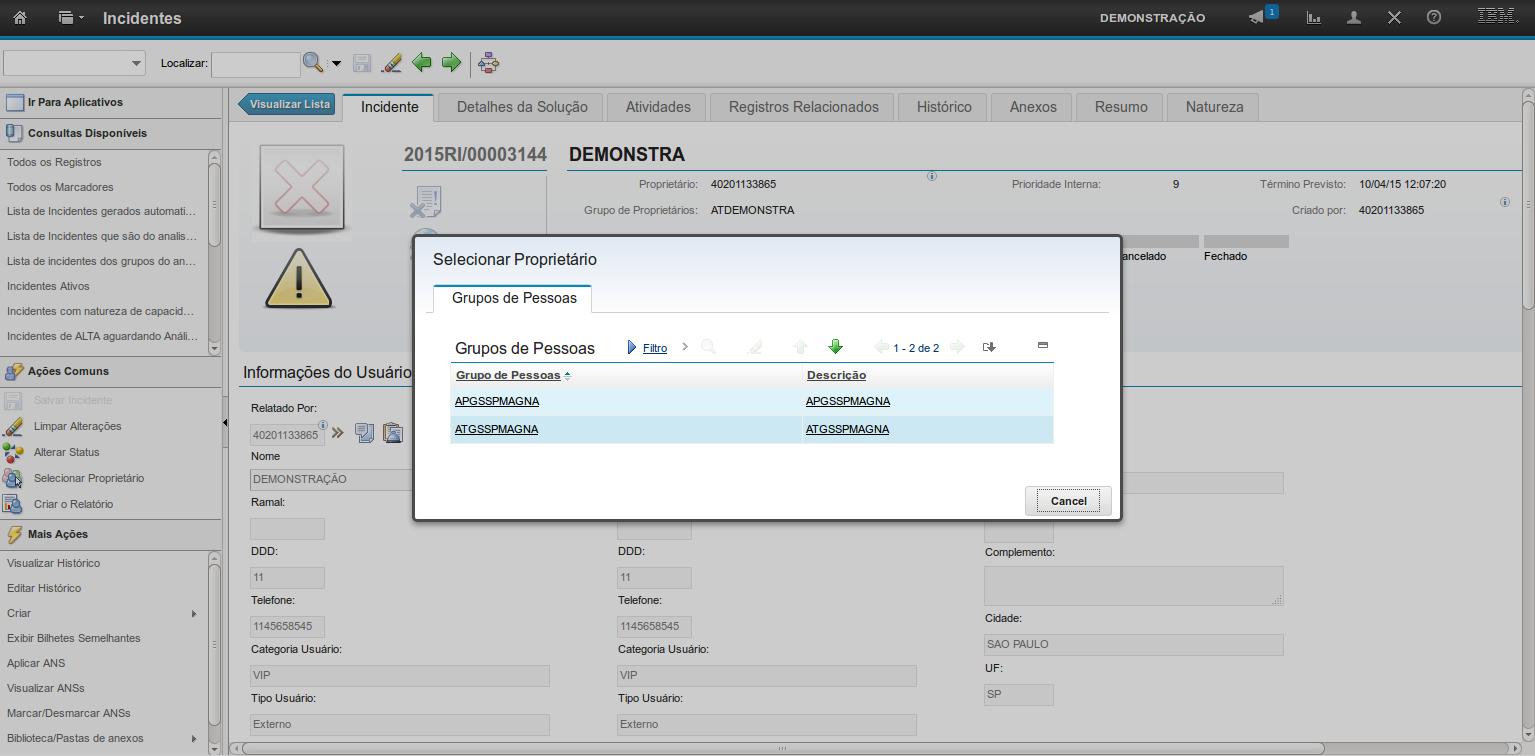
Task: Click the help question mark icon
Action: pos(1434,18)
